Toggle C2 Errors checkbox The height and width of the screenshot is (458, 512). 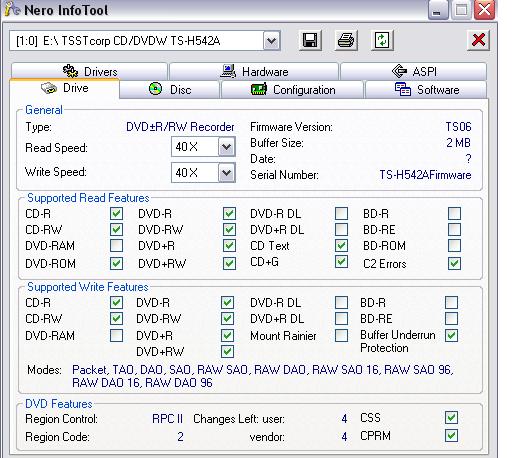click(x=455, y=264)
